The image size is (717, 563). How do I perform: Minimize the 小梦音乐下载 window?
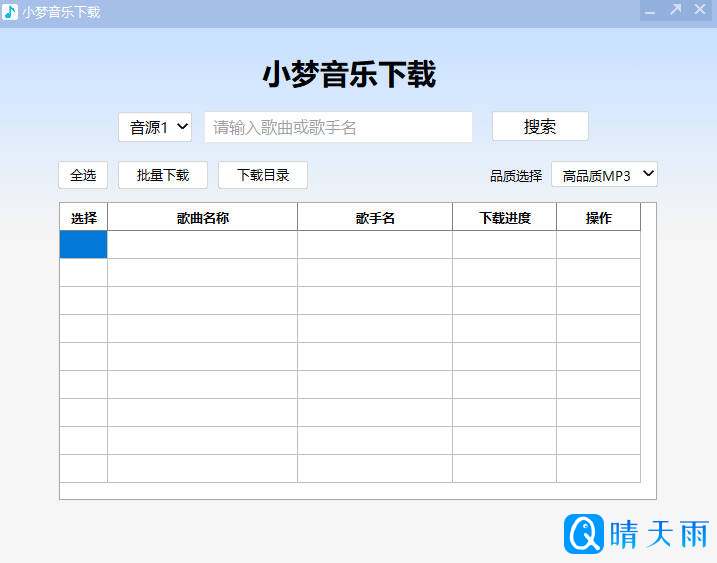click(650, 11)
